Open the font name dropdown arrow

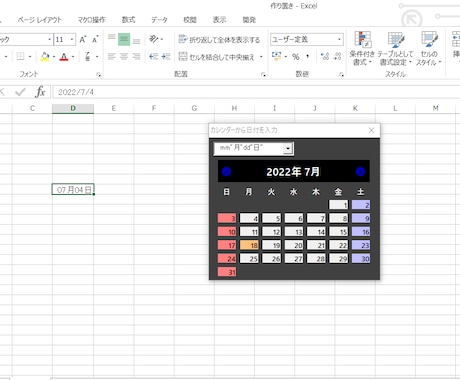[49, 39]
